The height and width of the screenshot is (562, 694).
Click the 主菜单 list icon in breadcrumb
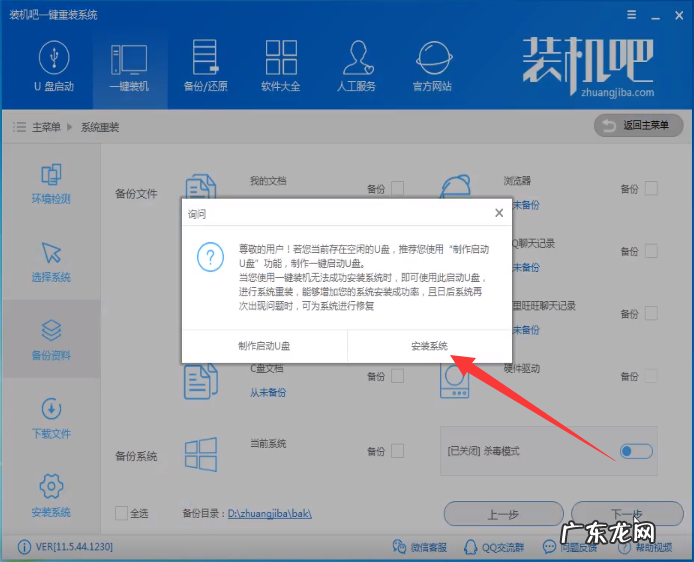coord(19,127)
